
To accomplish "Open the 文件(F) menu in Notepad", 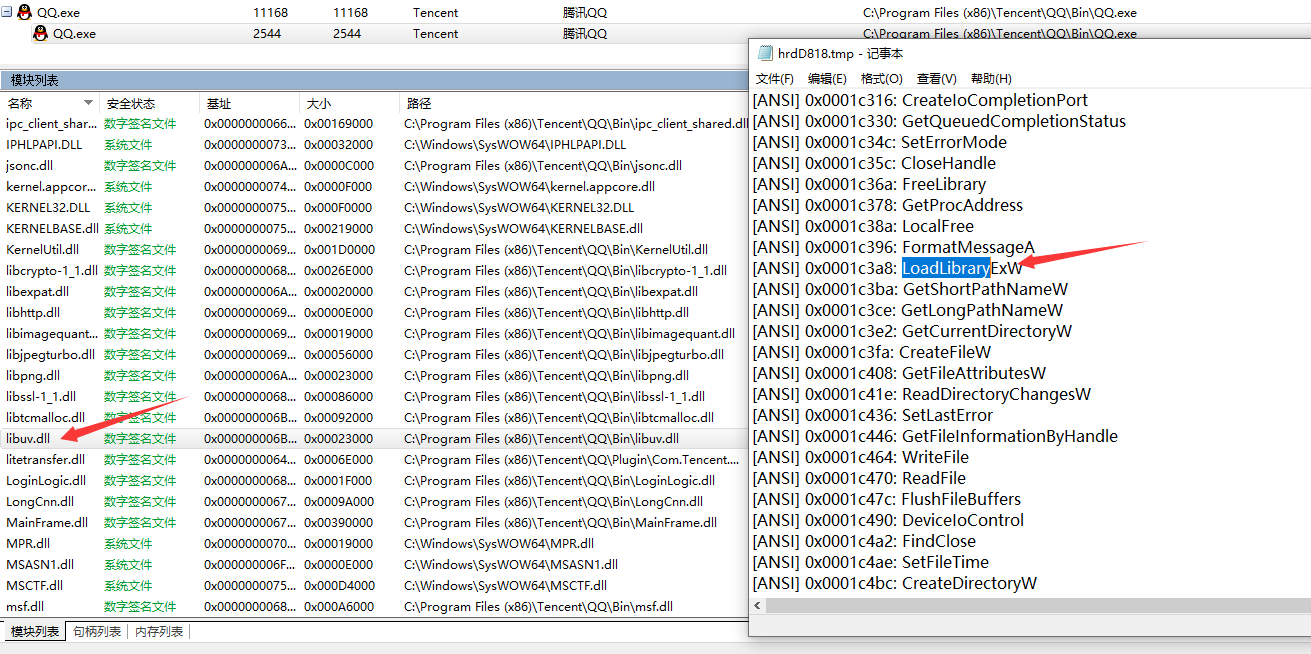I will pos(775,79).
